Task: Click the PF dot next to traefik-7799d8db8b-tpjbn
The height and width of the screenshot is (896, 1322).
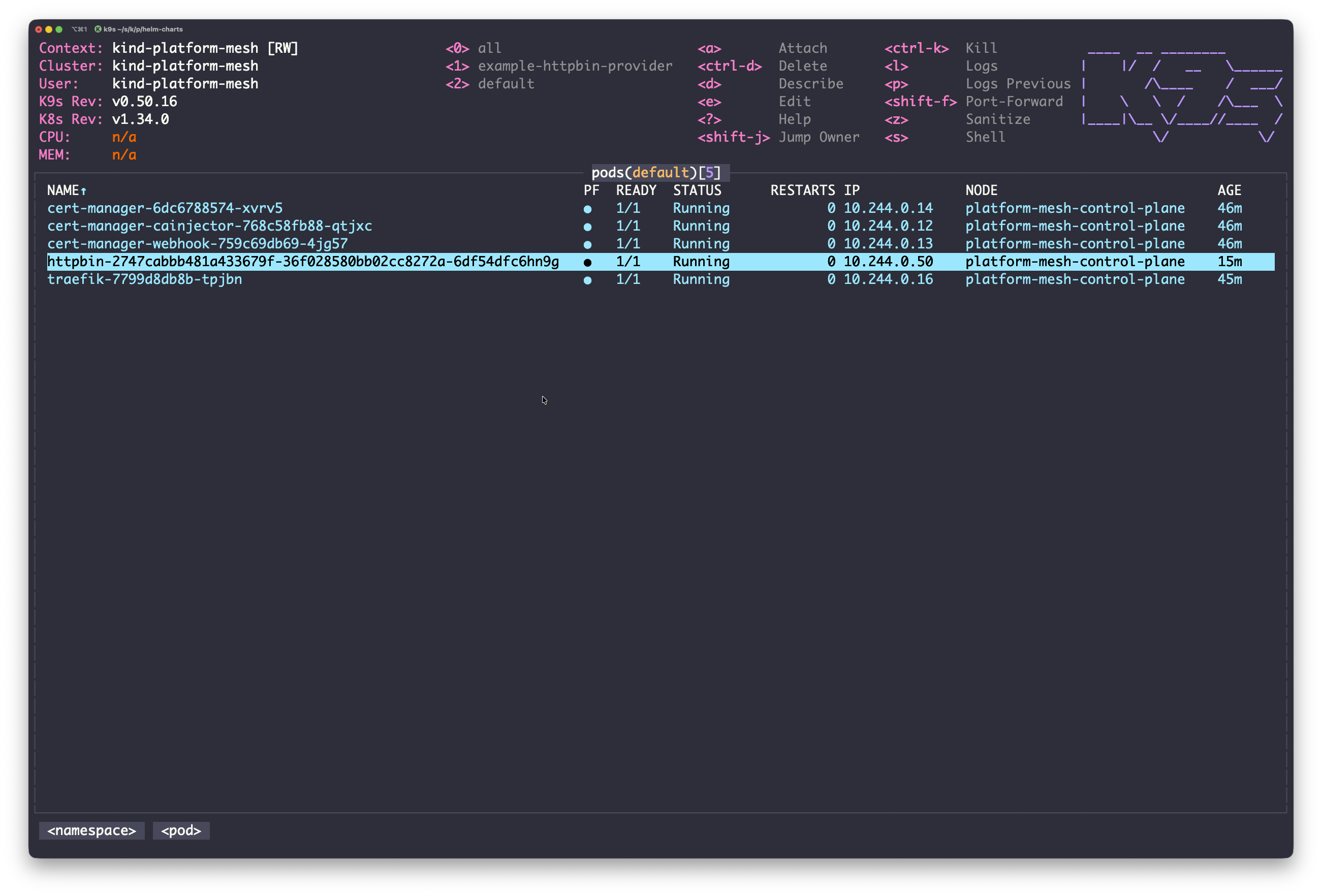Action: click(x=588, y=280)
